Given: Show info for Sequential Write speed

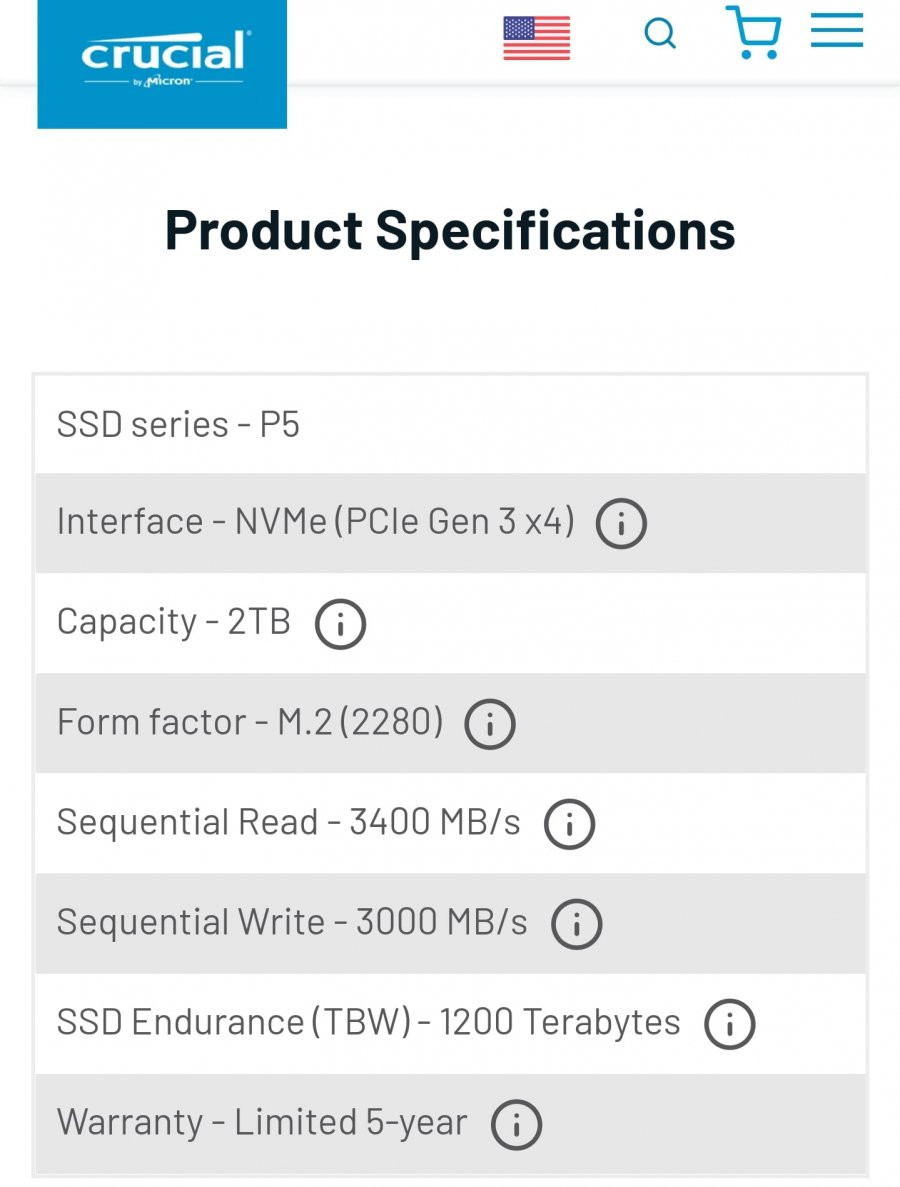Looking at the screenshot, I should pos(577,924).
